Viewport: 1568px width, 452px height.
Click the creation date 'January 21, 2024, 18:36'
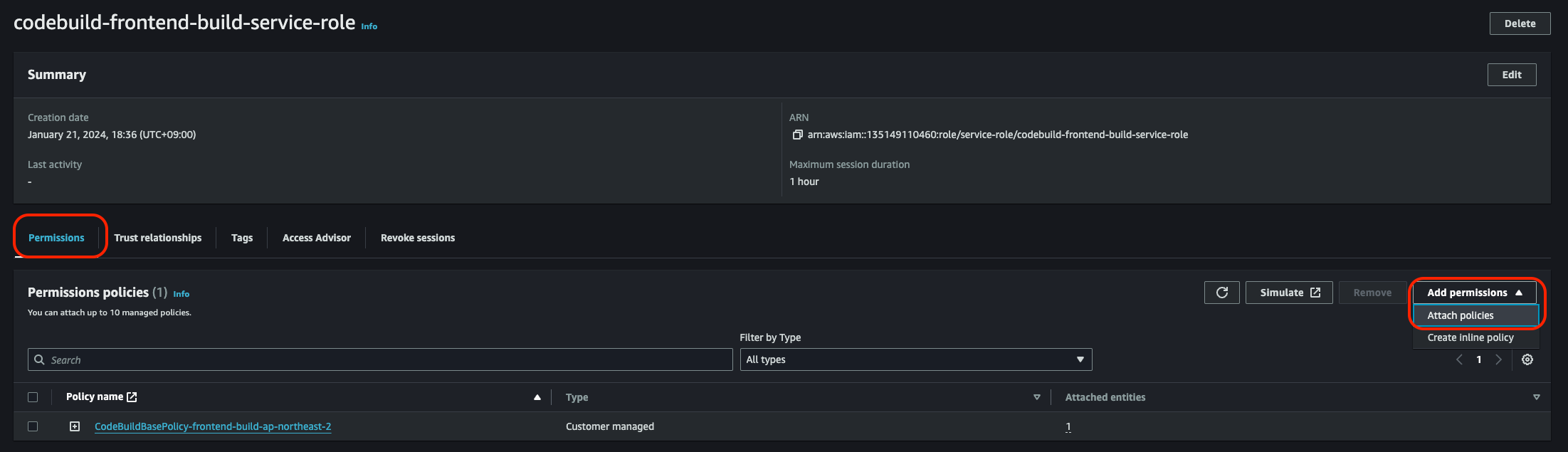112,135
